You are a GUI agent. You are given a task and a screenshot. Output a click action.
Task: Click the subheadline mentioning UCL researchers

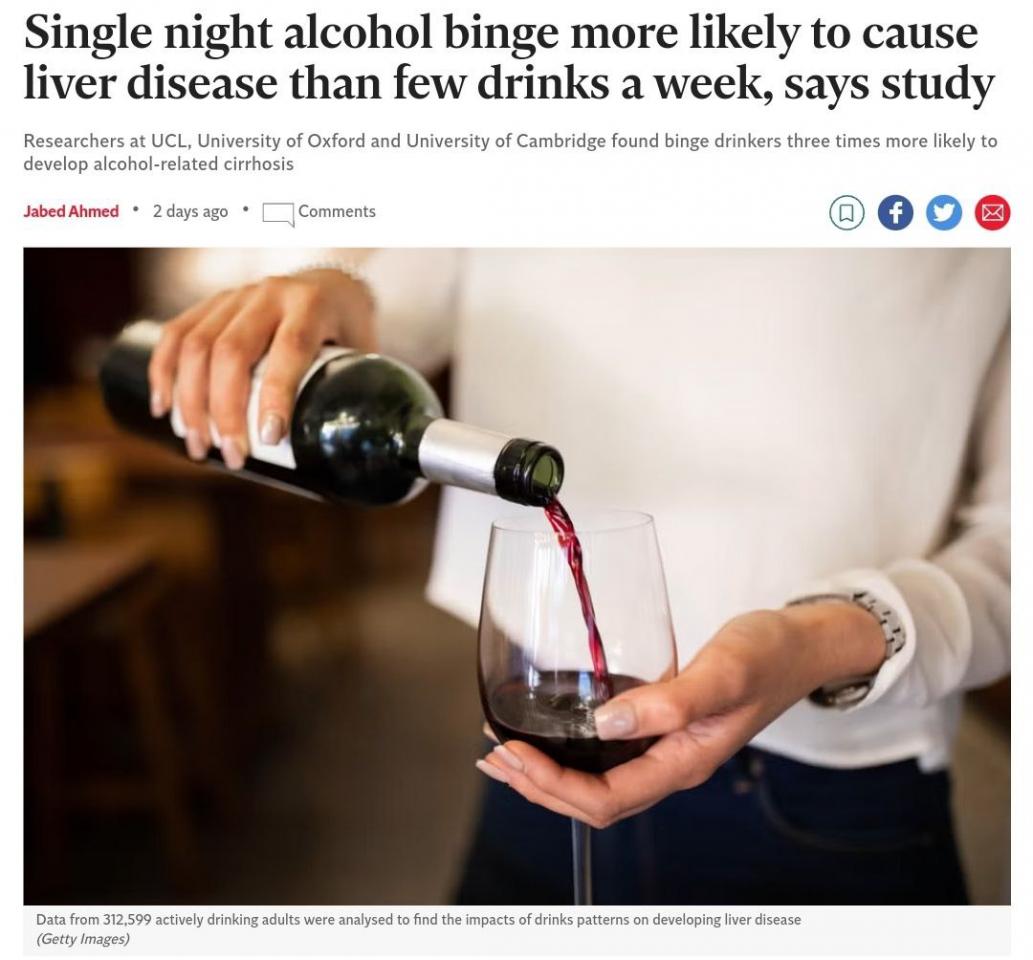[510, 152]
